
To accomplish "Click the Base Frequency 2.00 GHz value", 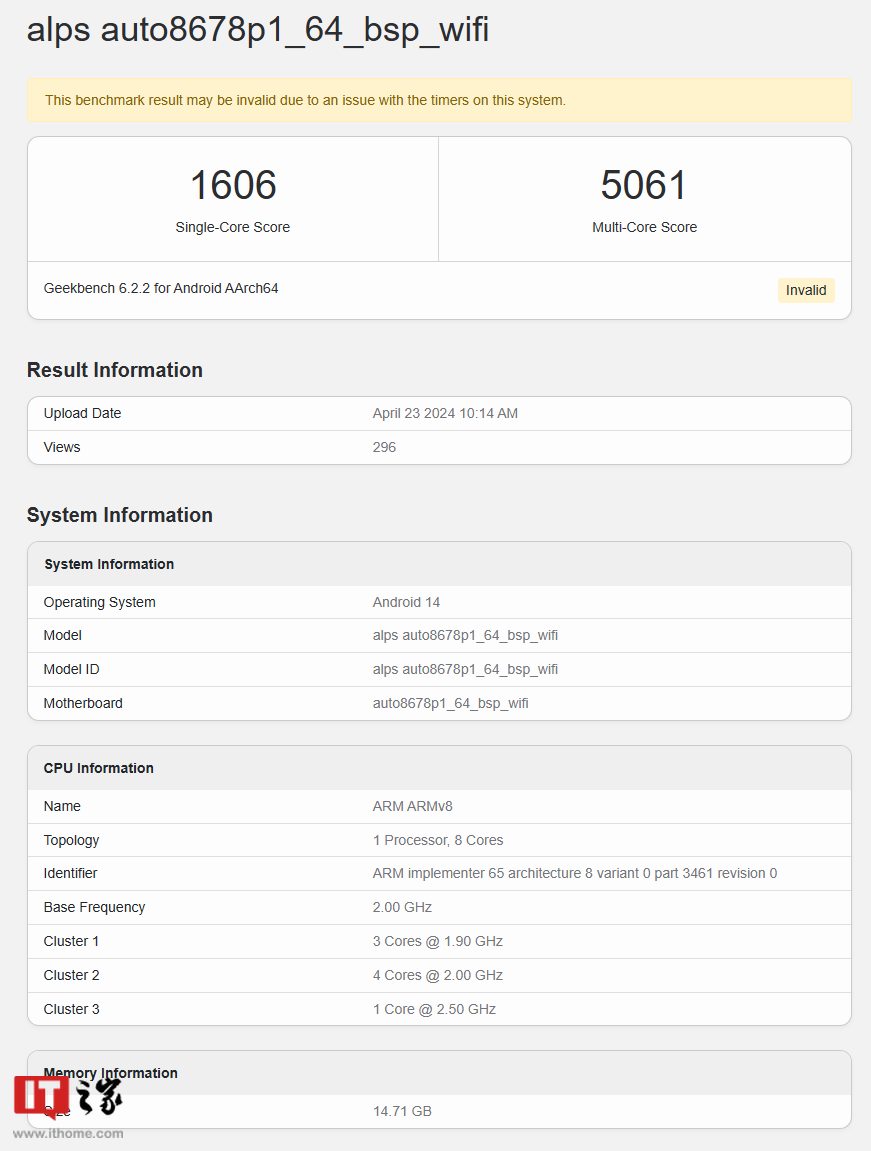I will coord(402,907).
